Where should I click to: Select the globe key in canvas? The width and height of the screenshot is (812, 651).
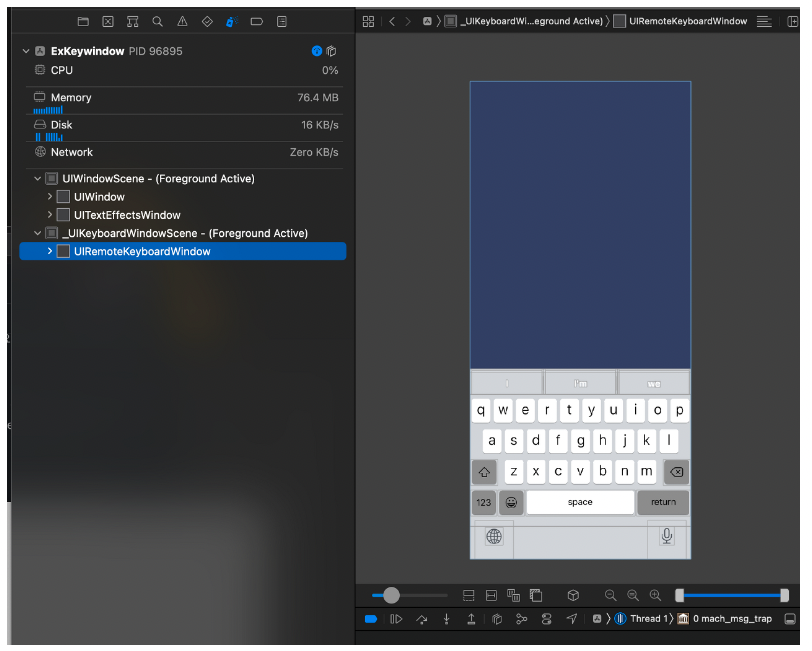pyautogui.click(x=494, y=536)
